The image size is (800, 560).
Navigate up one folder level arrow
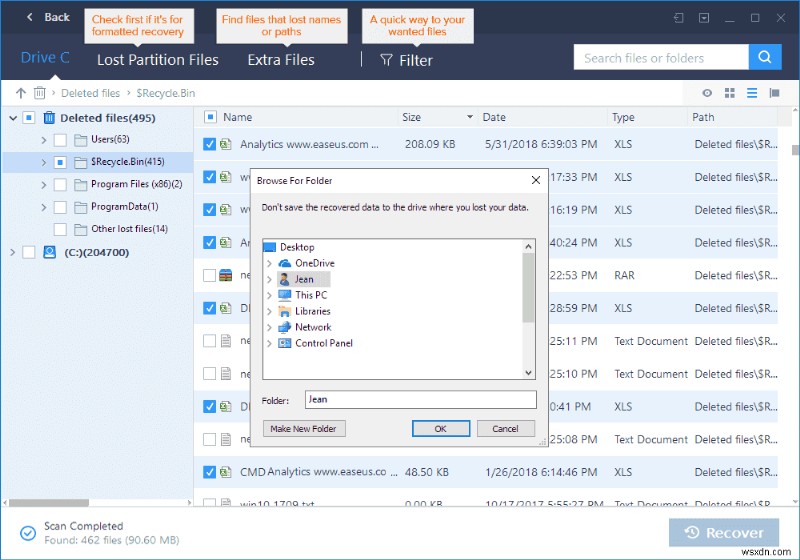[20, 93]
